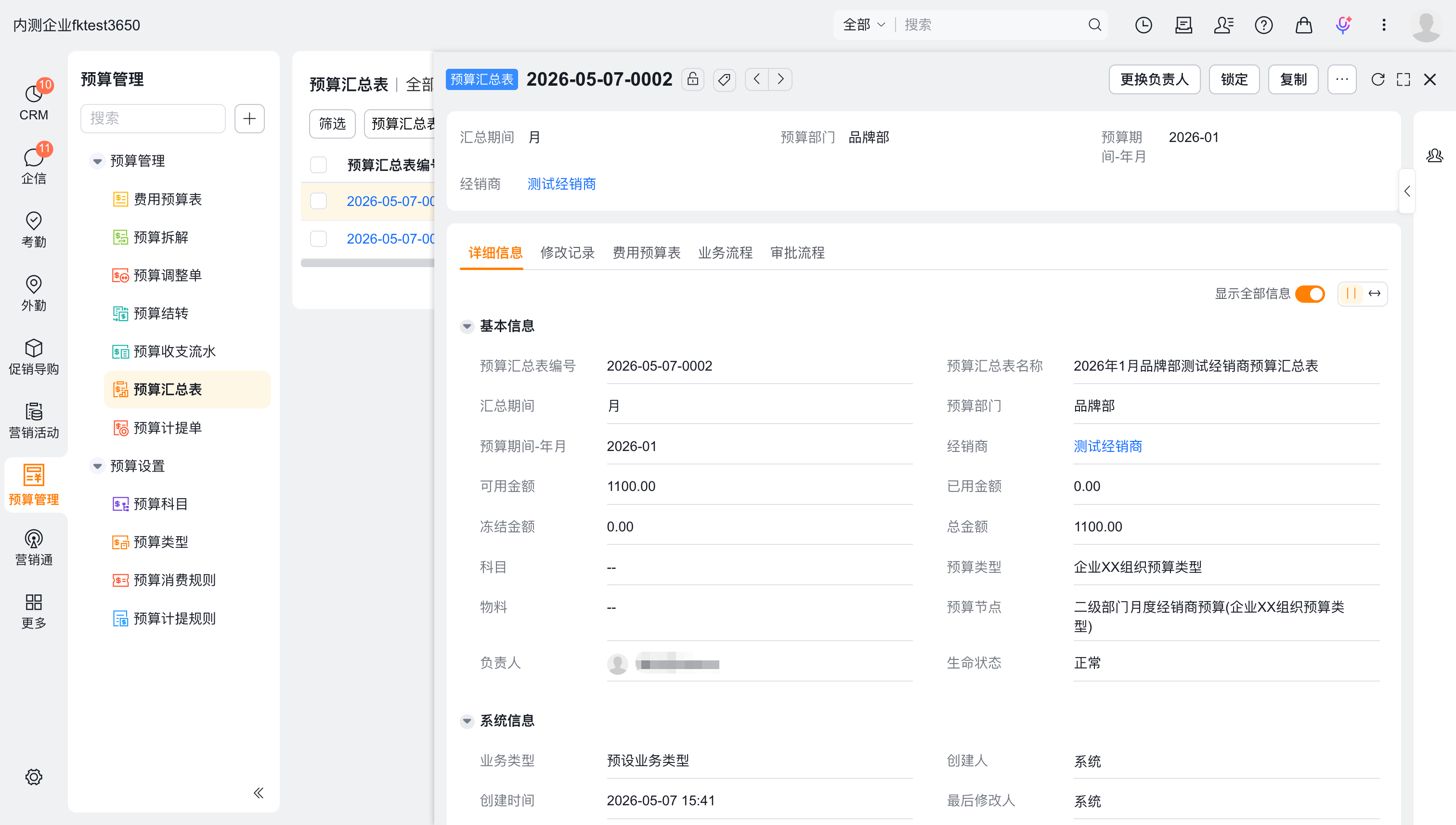Image resolution: width=1456 pixels, height=825 pixels.
Task: Check the select-all checkbox in list header
Action: (x=319, y=165)
